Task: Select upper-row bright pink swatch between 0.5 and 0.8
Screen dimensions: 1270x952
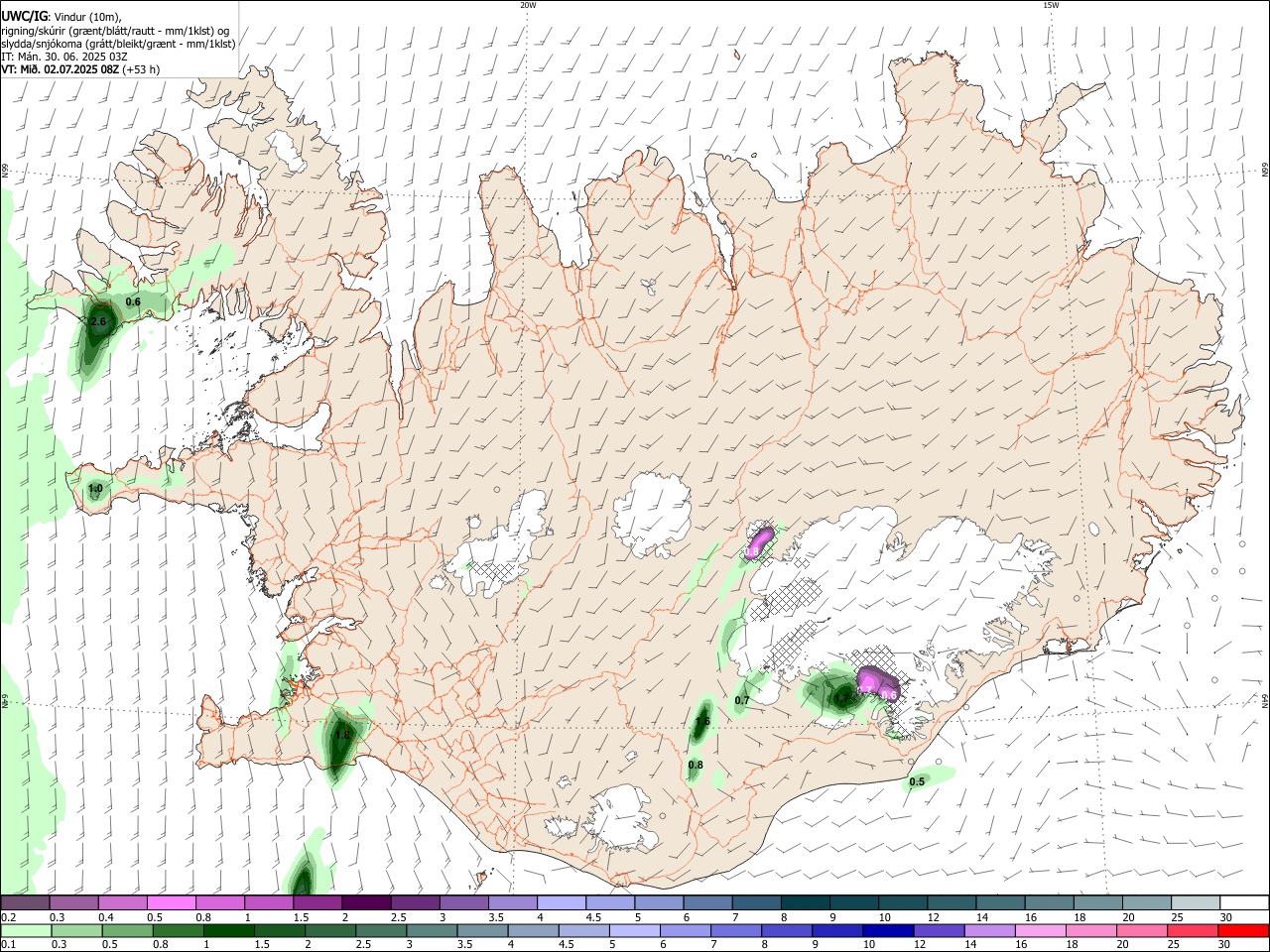Action: 171,902
